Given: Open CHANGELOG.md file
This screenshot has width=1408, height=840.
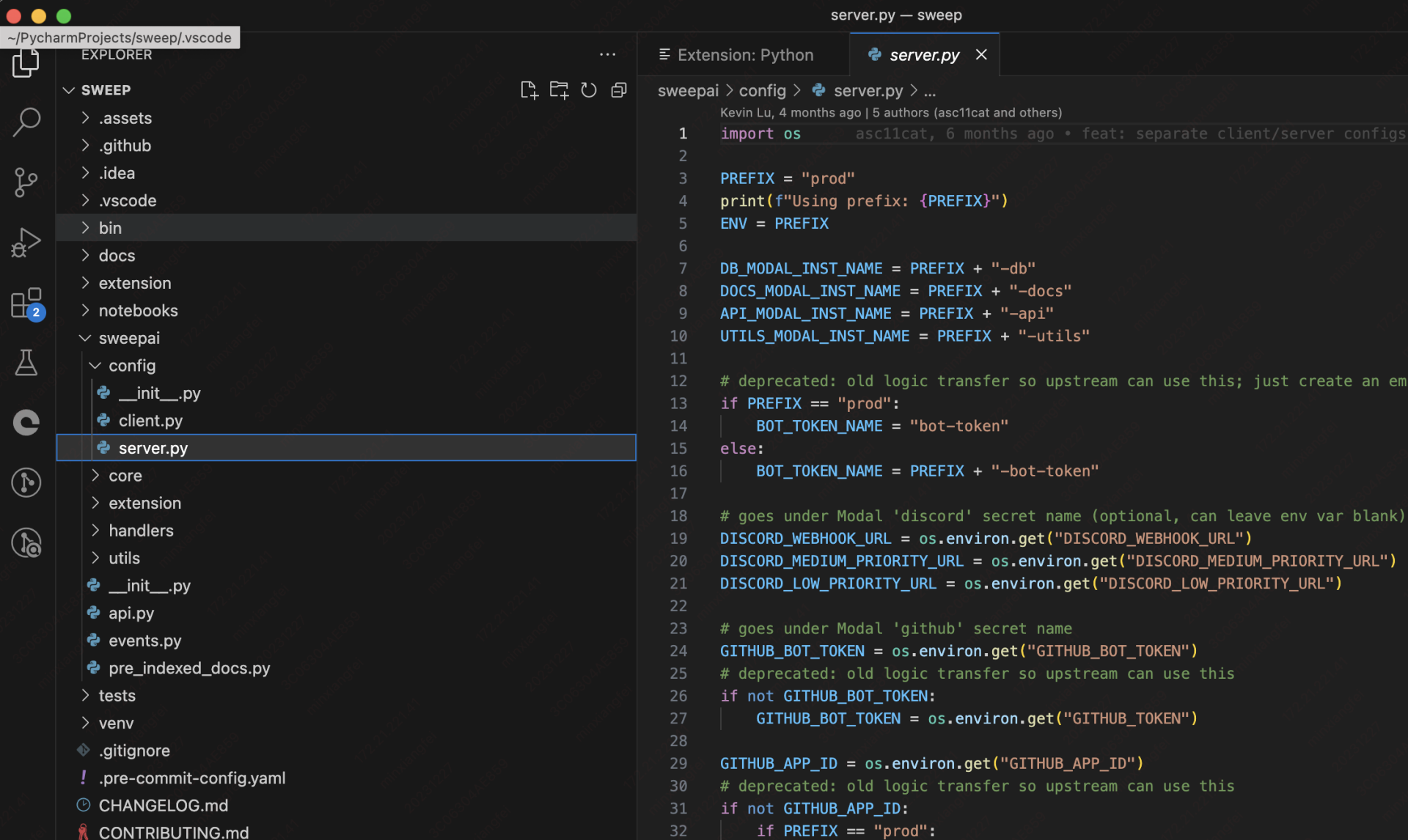Looking at the screenshot, I should coord(346,806).
